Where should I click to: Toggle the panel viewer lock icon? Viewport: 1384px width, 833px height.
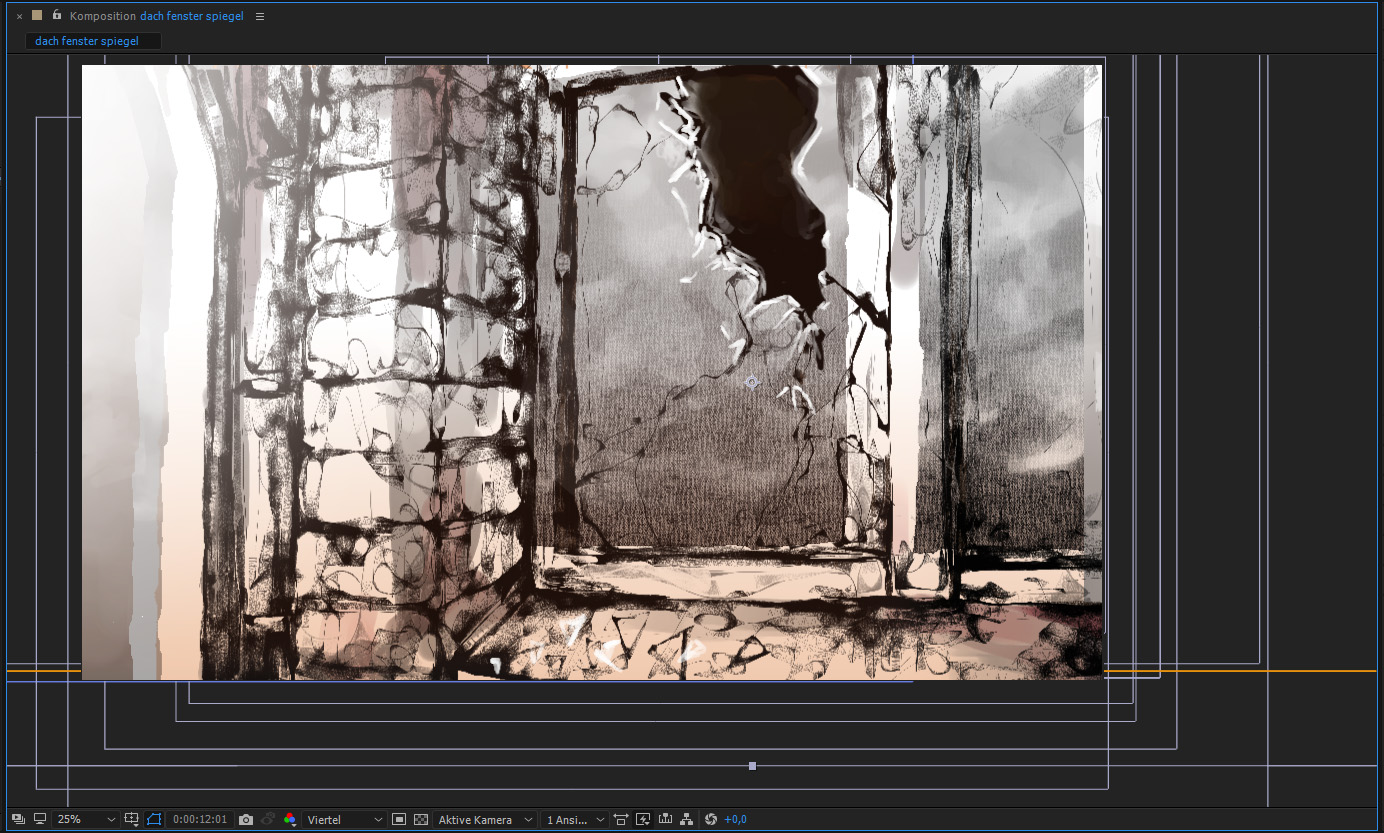(x=57, y=15)
